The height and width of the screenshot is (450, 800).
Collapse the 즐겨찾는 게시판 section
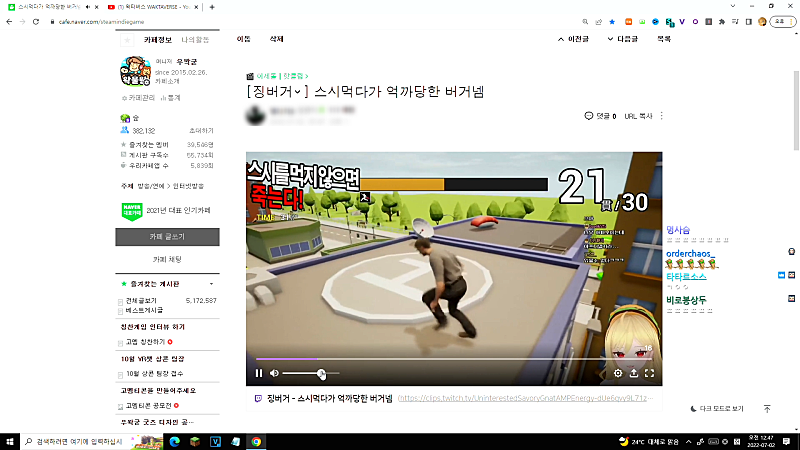click(211, 284)
